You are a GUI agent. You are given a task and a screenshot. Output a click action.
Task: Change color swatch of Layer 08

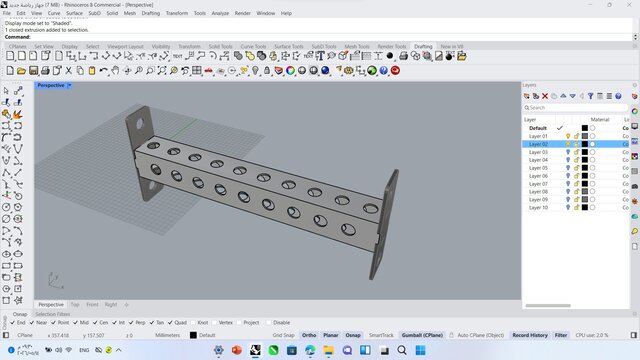(584, 191)
